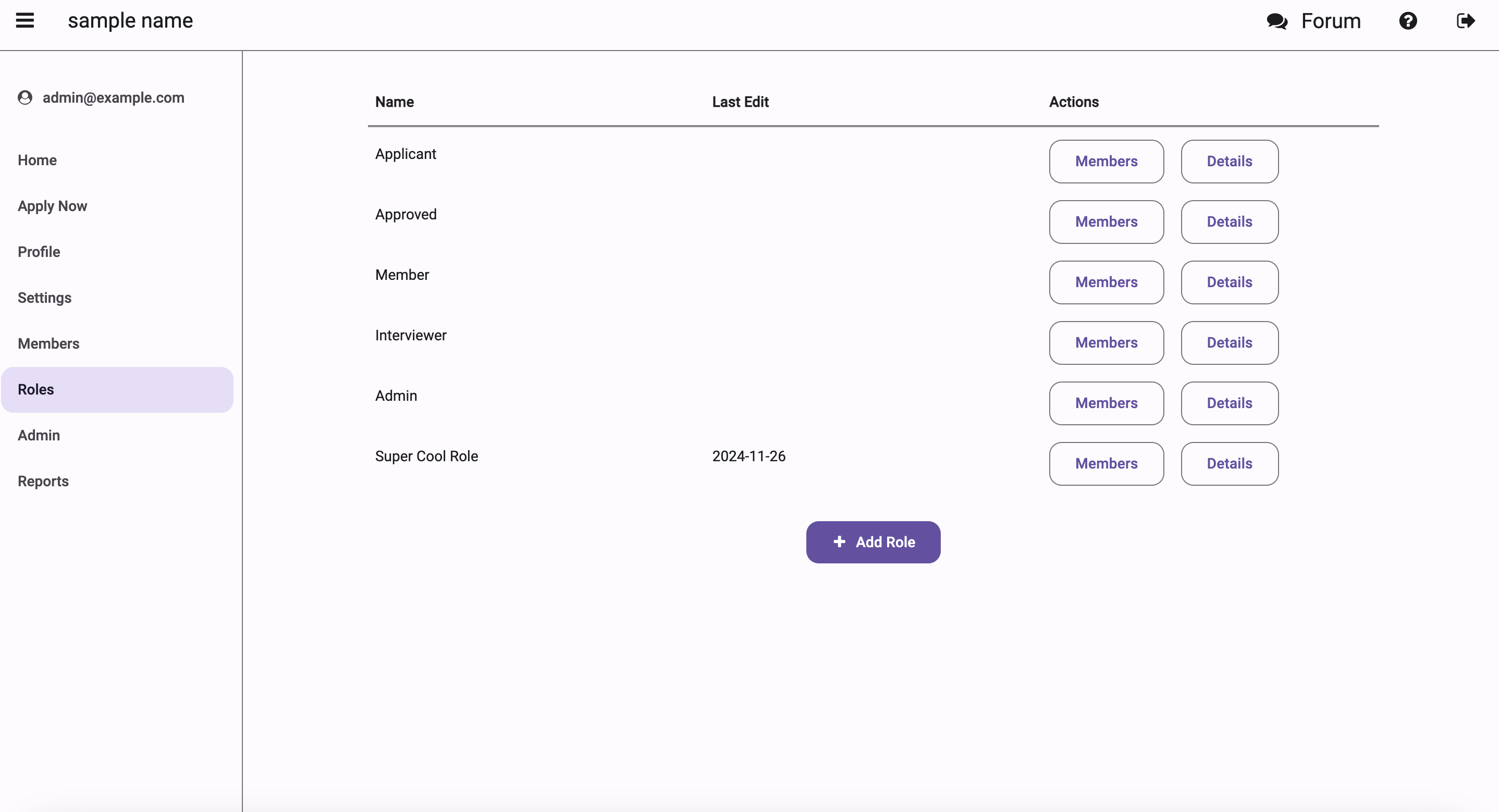Viewport: 1499px width, 812px height.
Task: Click the help question mark icon
Action: [x=1408, y=21]
